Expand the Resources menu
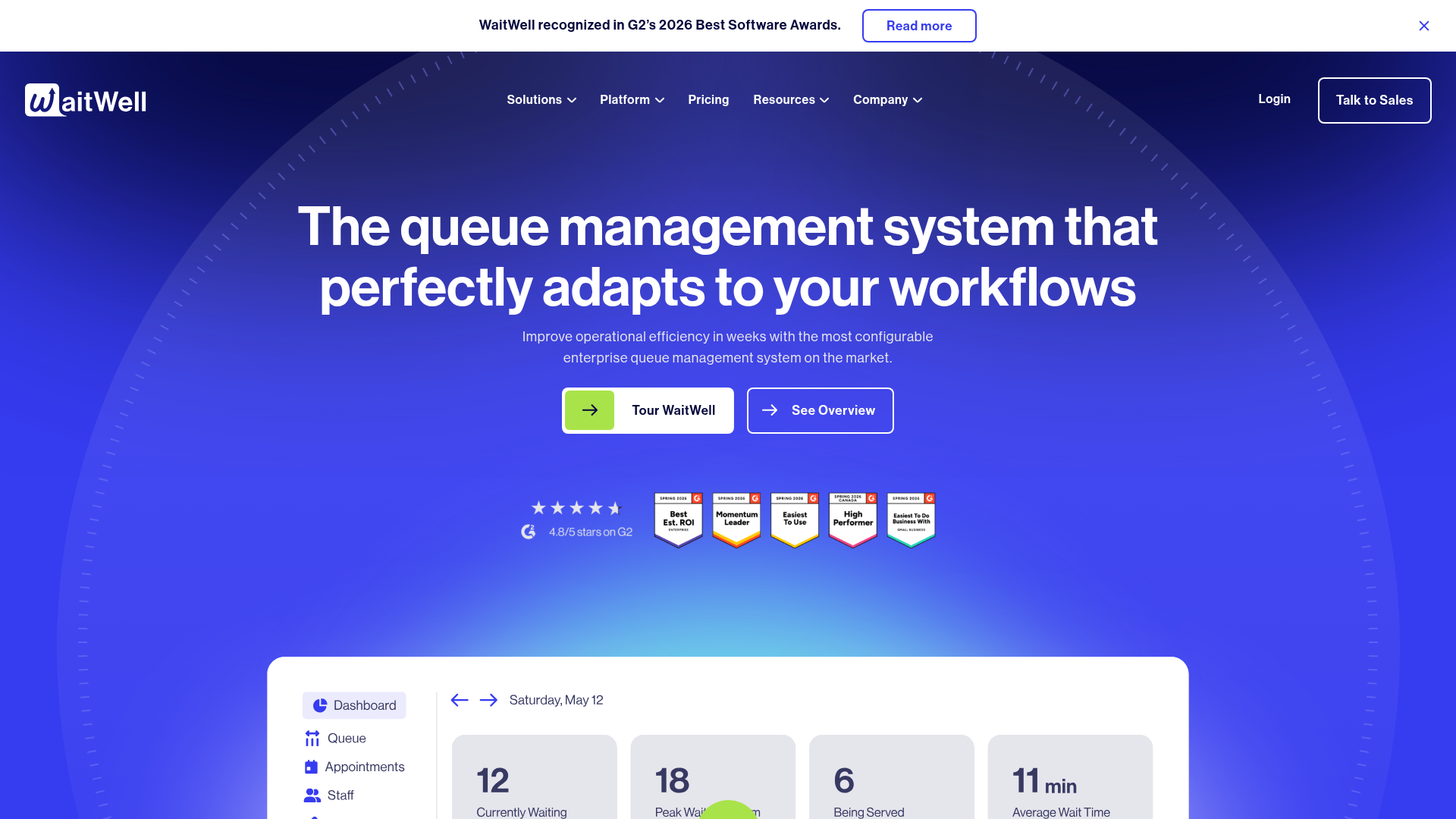The image size is (1456, 819). pyautogui.click(x=791, y=100)
